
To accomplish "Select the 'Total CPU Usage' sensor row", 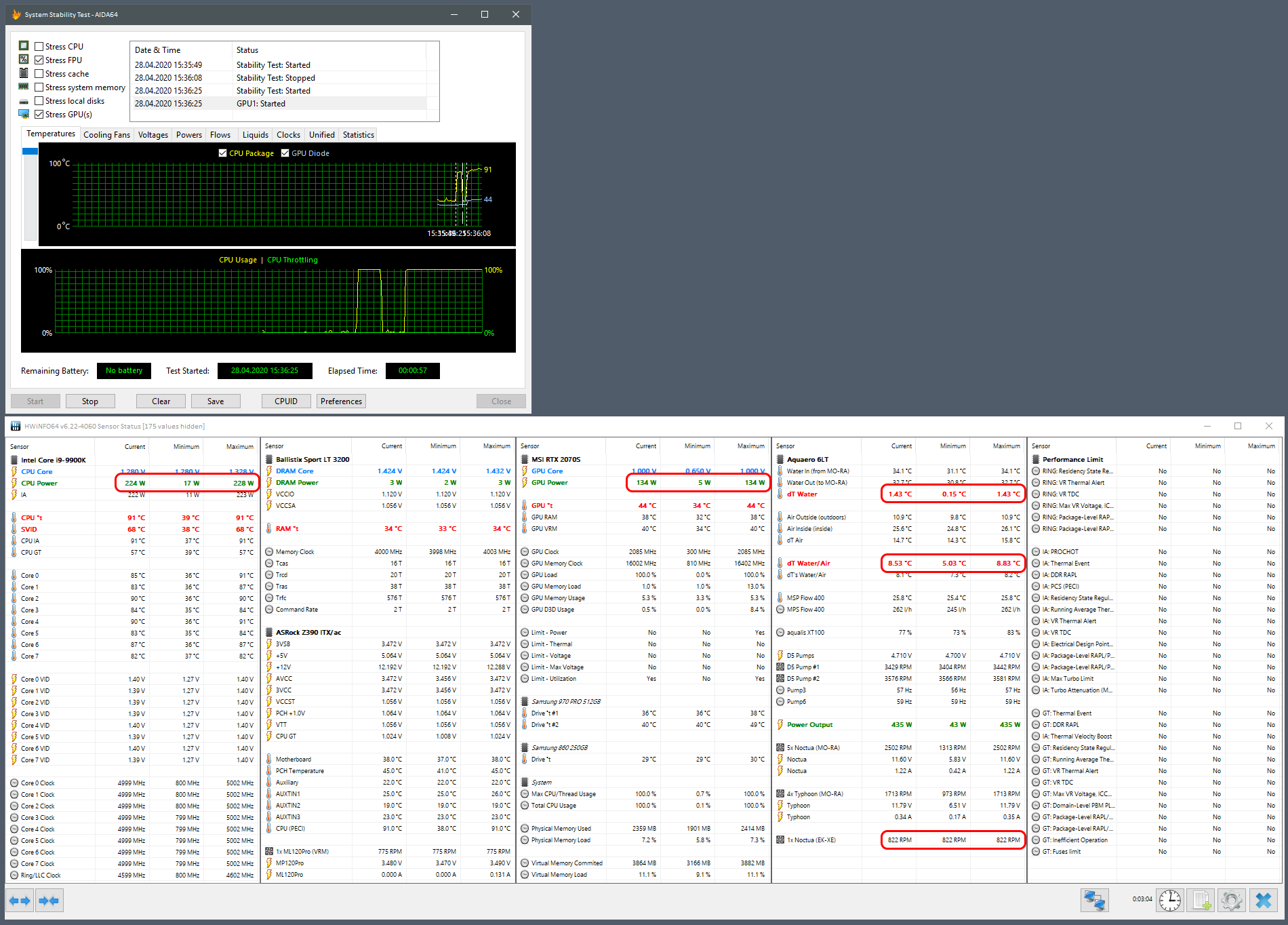I will [643, 805].
